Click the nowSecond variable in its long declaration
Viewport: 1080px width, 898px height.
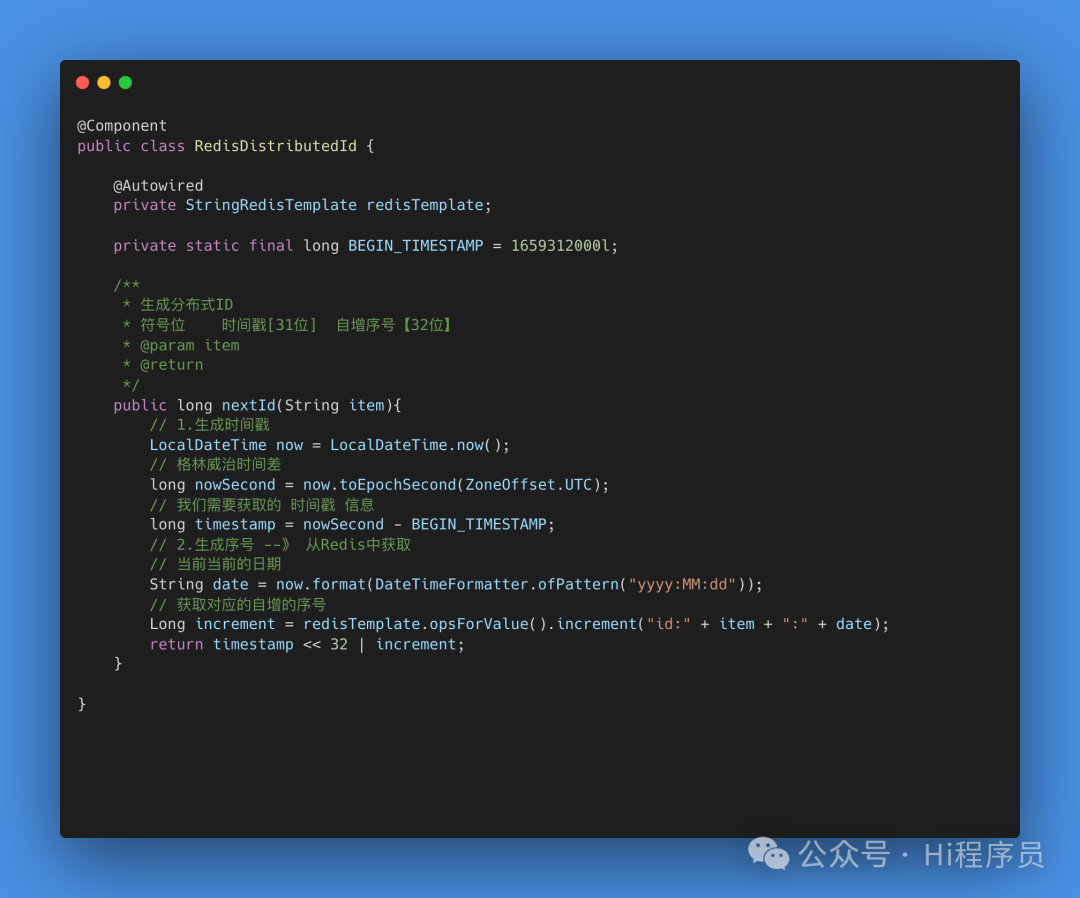point(235,485)
